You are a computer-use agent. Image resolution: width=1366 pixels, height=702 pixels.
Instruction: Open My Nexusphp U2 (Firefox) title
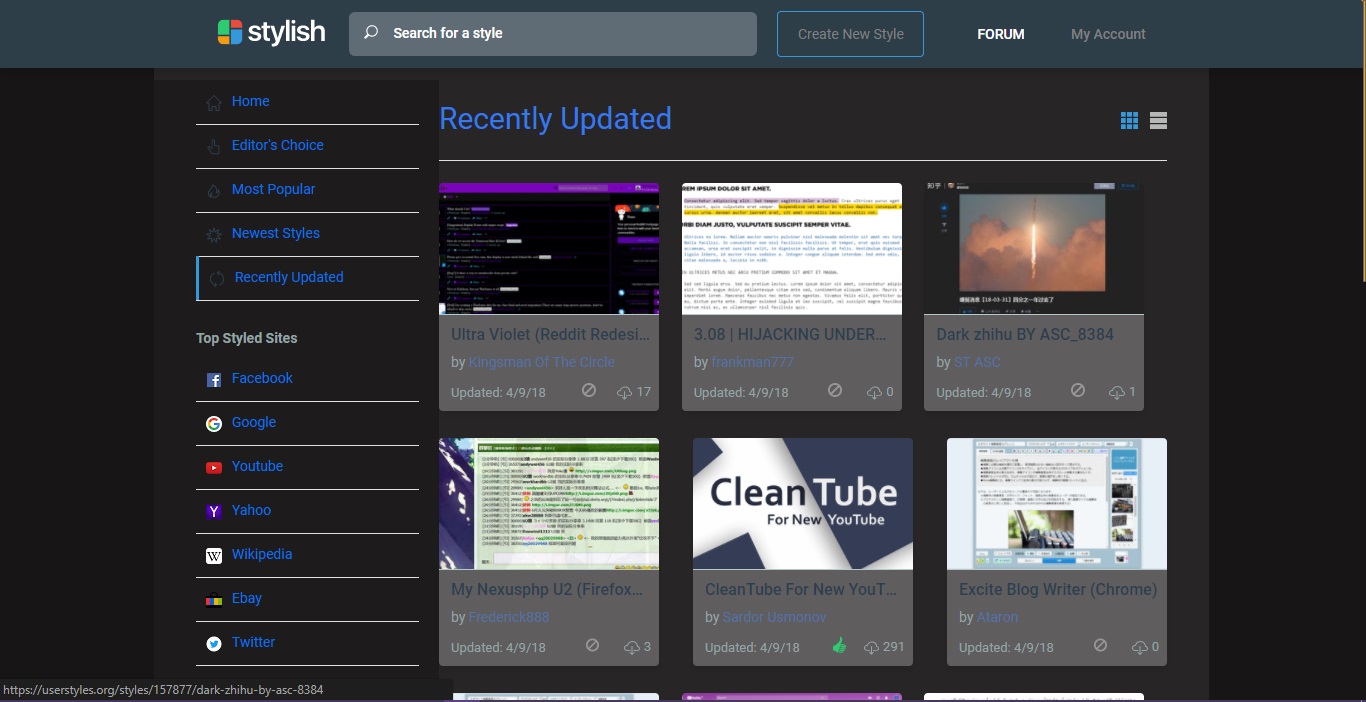tap(547, 589)
